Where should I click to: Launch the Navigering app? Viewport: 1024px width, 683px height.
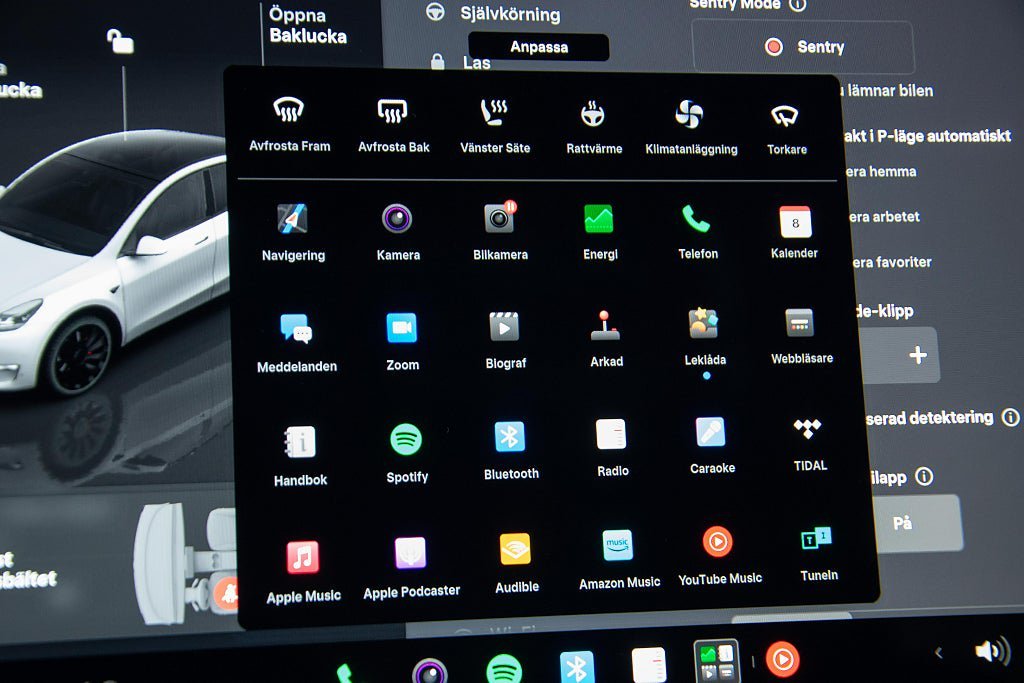pos(293,232)
